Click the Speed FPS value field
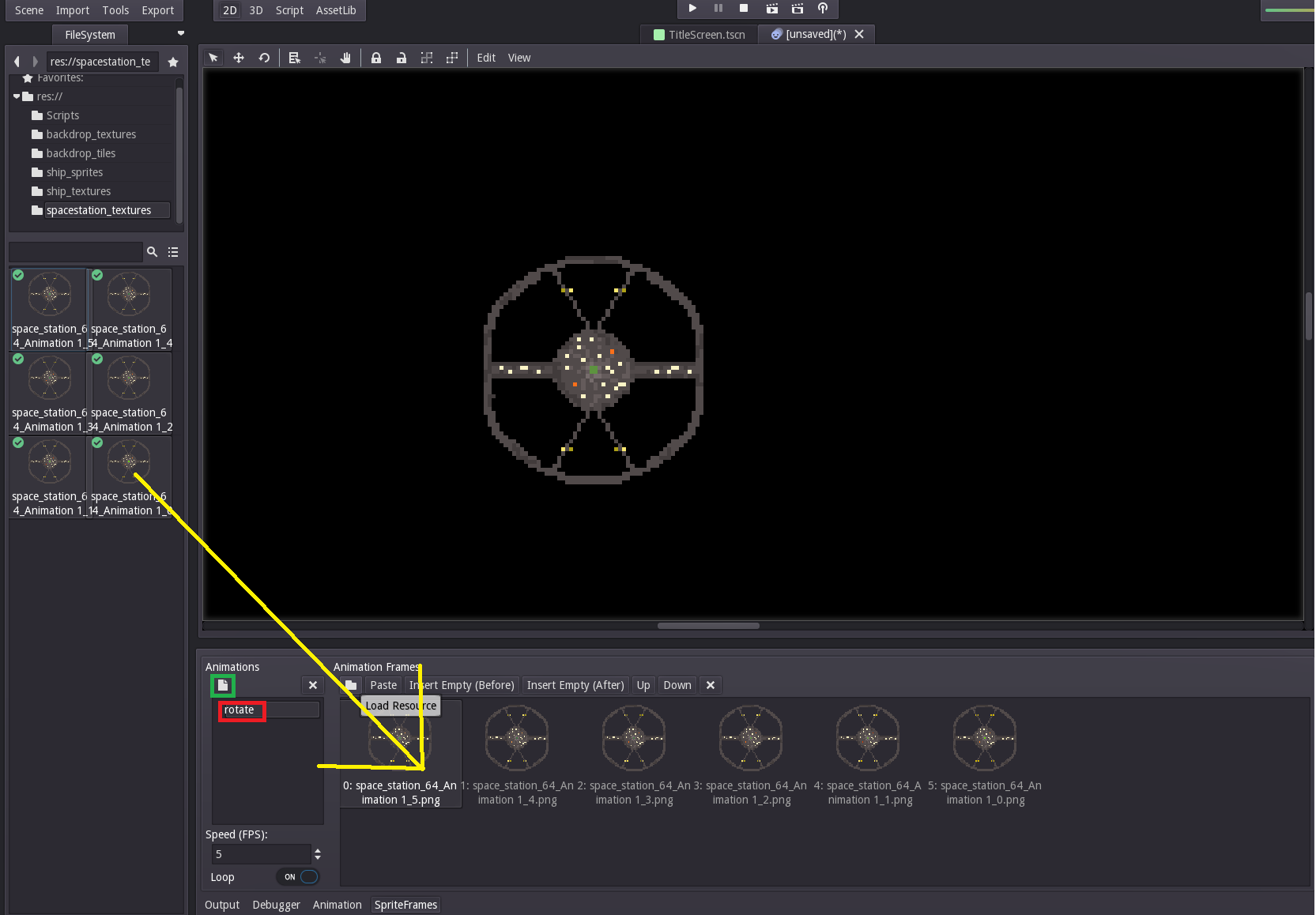 coord(261,854)
